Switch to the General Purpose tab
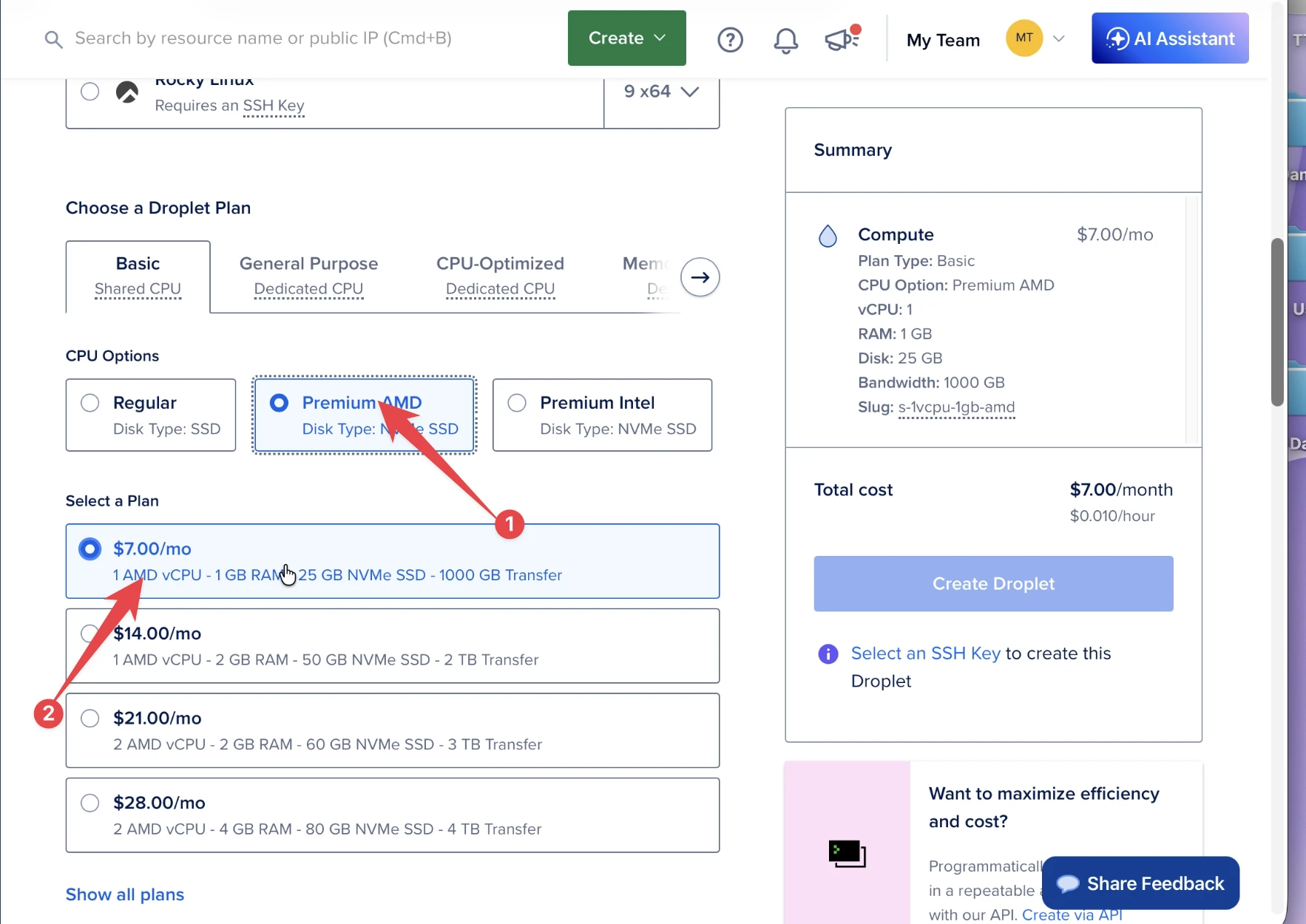The width and height of the screenshot is (1306, 924). (308, 276)
